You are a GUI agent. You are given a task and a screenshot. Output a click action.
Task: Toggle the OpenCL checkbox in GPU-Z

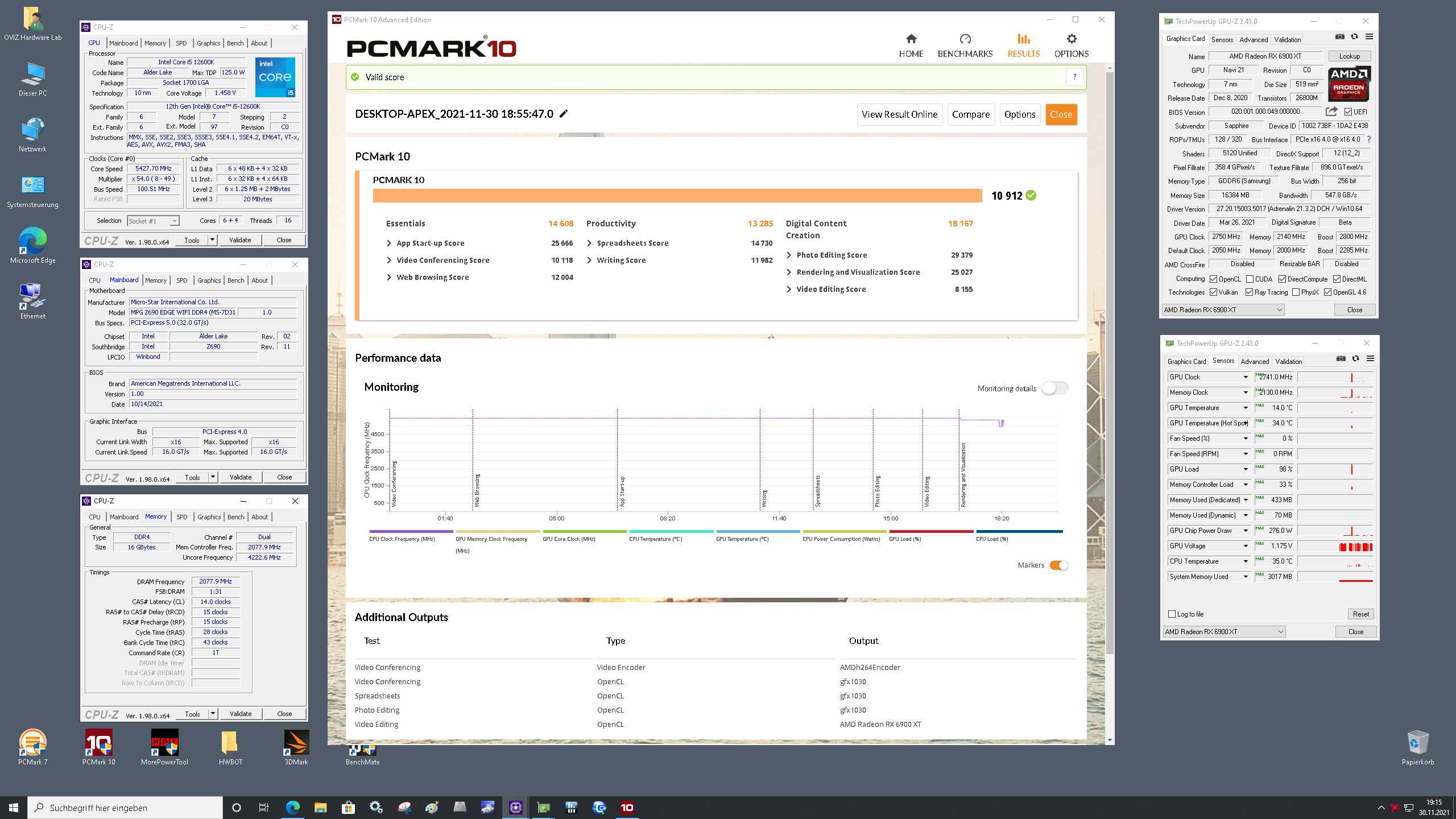(1214, 279)
